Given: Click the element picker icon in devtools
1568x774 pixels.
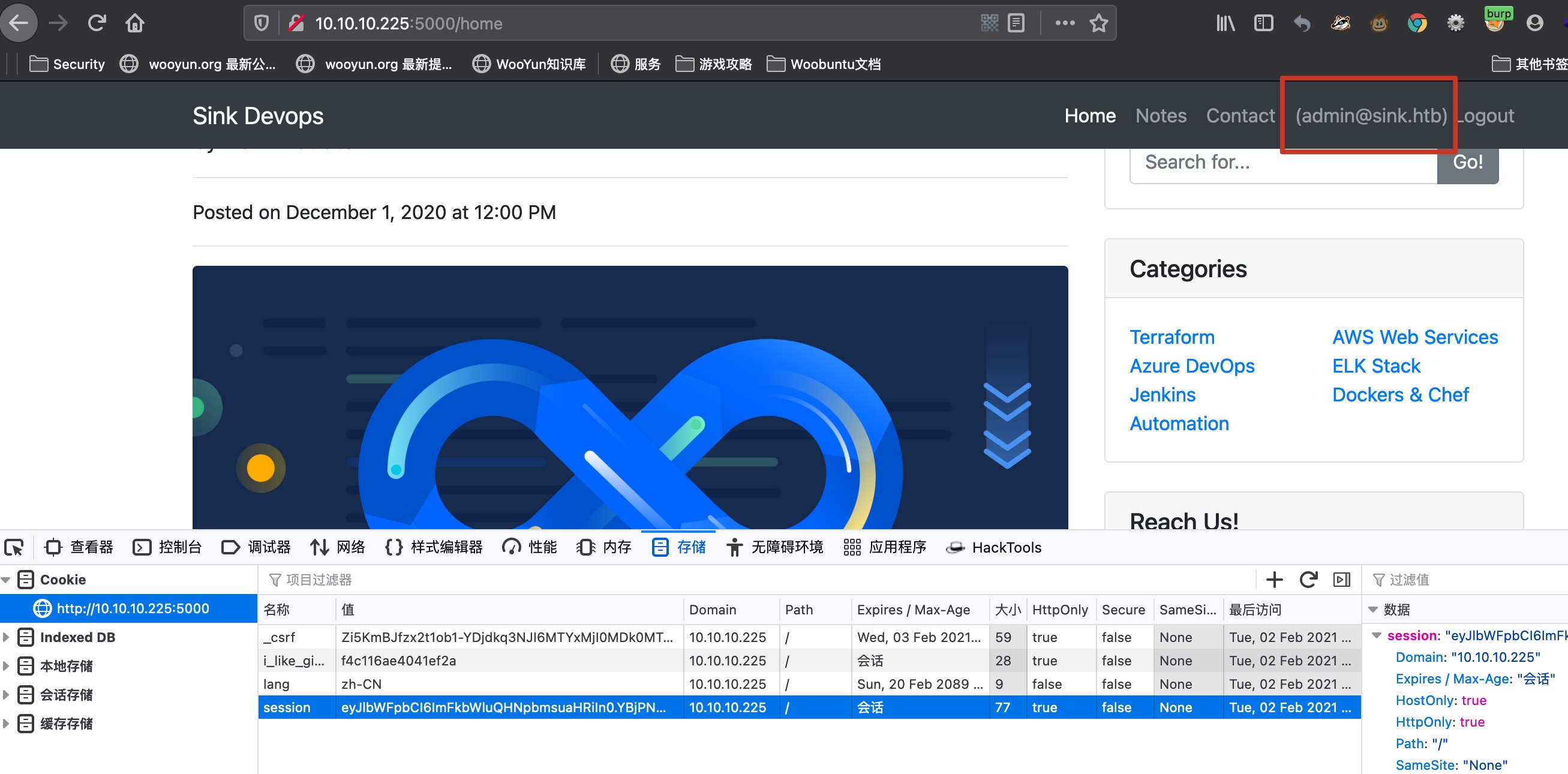Looking at the screenshot, I should coord(14,547).
